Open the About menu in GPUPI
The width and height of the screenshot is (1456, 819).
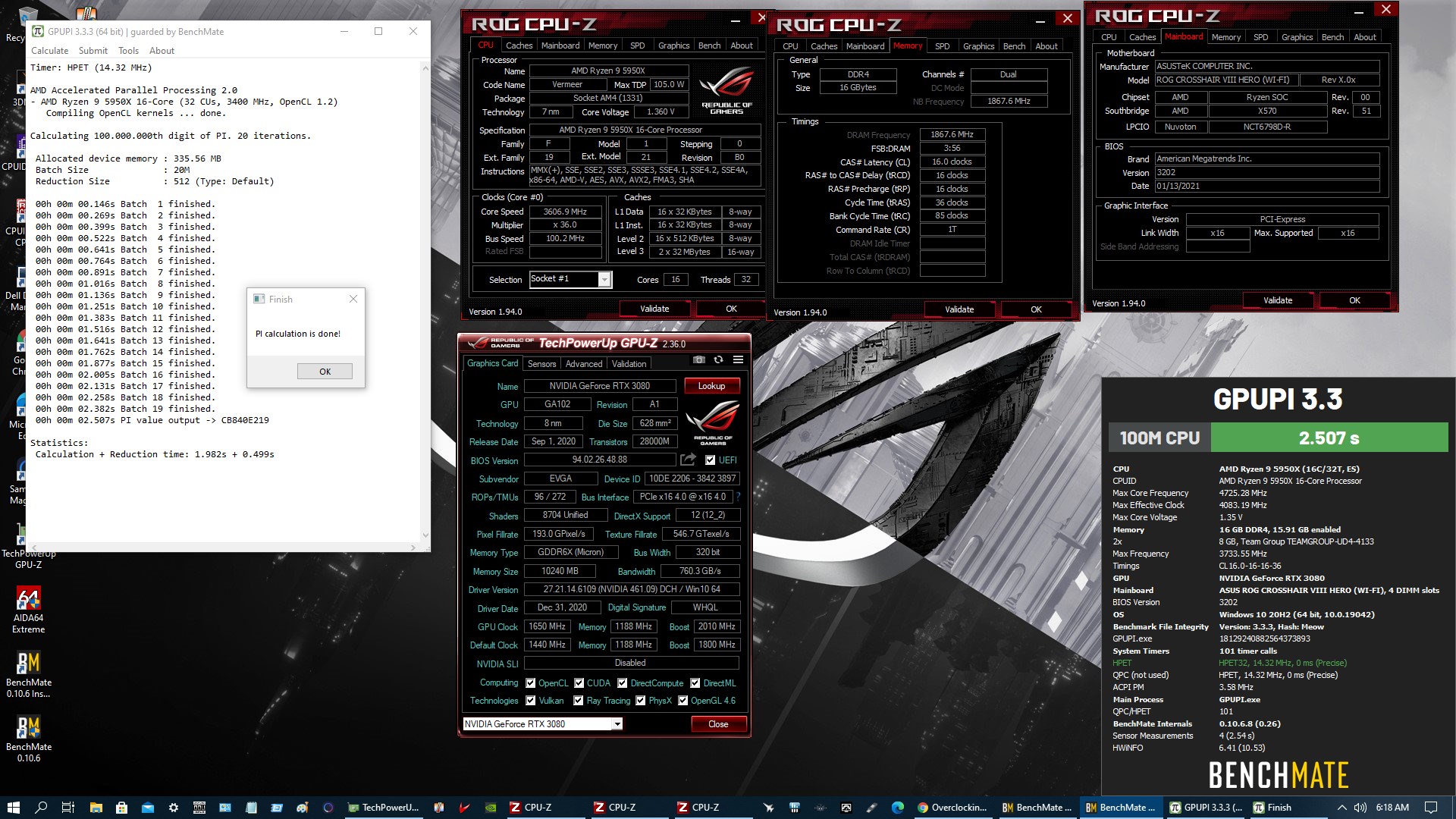click(x=162, y=51)
